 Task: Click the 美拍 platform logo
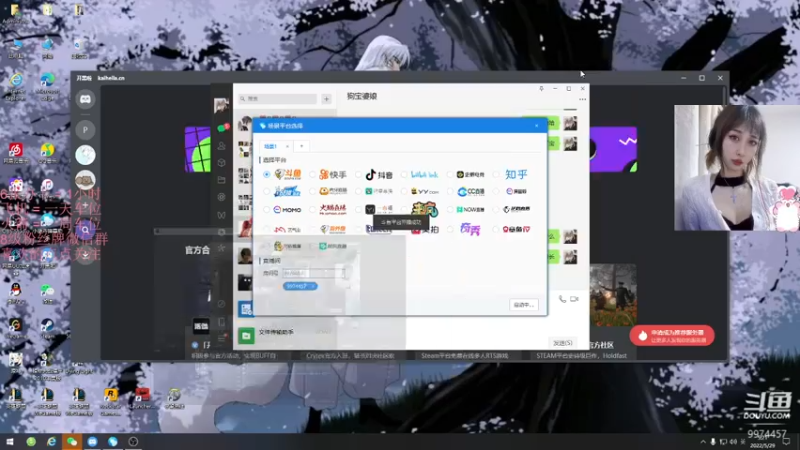point(424,230)
